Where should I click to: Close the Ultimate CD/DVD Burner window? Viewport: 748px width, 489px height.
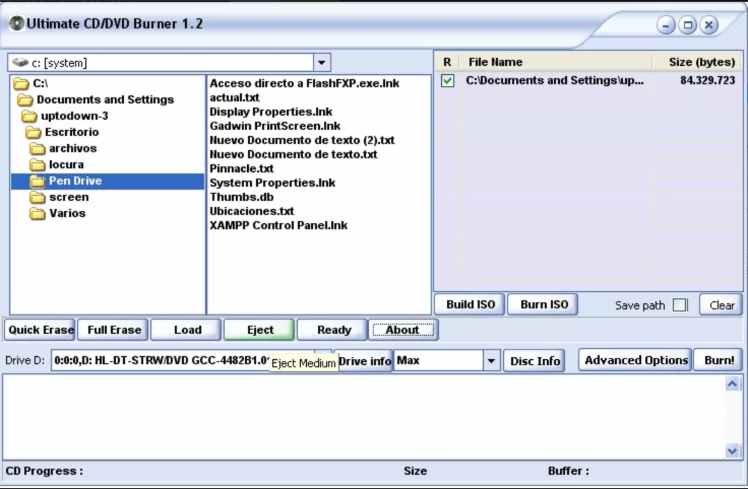pyautogui.click(x=709, y=25)
